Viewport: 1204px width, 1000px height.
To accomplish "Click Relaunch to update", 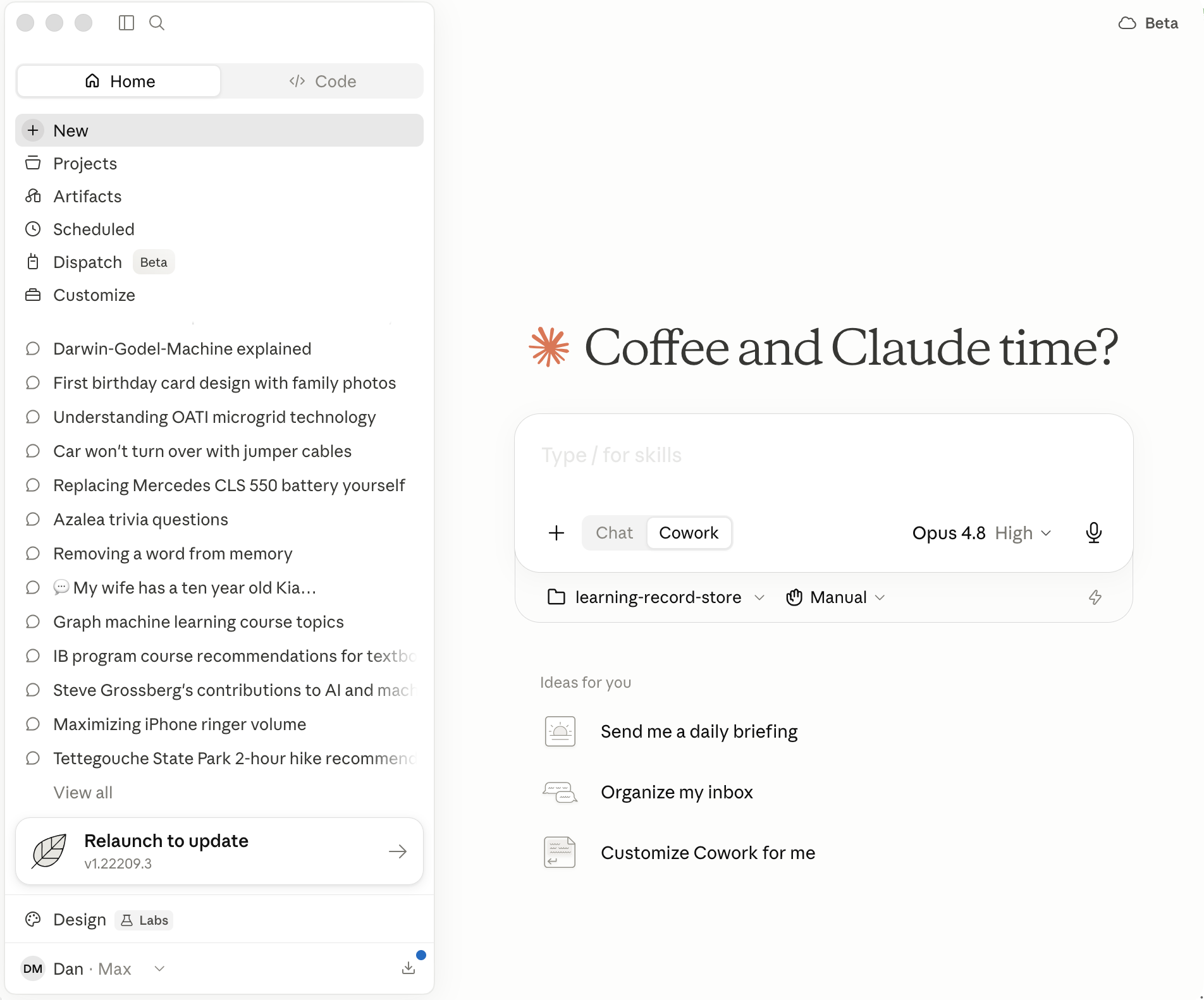I will click(219, 851).
